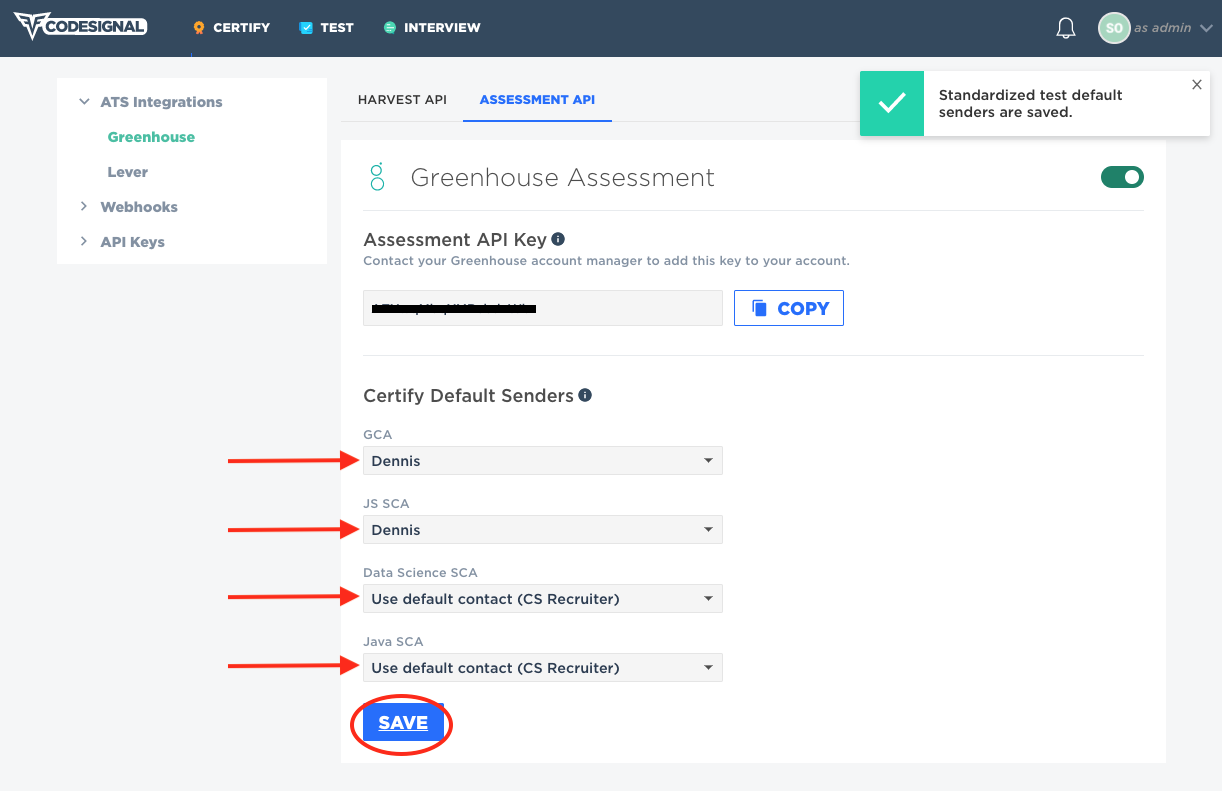Click the Save button
The width and height of the screenshot is (1222, 791).
click(x=403, y=723)
